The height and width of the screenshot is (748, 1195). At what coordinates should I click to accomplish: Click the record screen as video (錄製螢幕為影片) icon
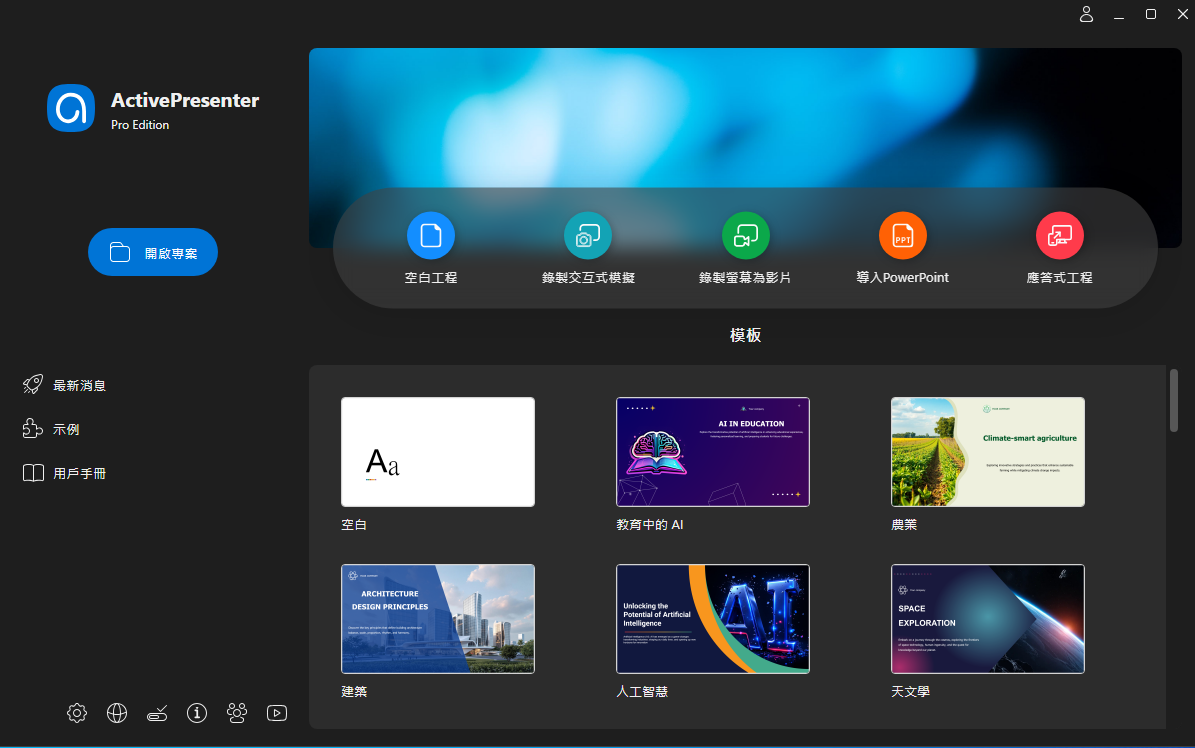(745, 236)
